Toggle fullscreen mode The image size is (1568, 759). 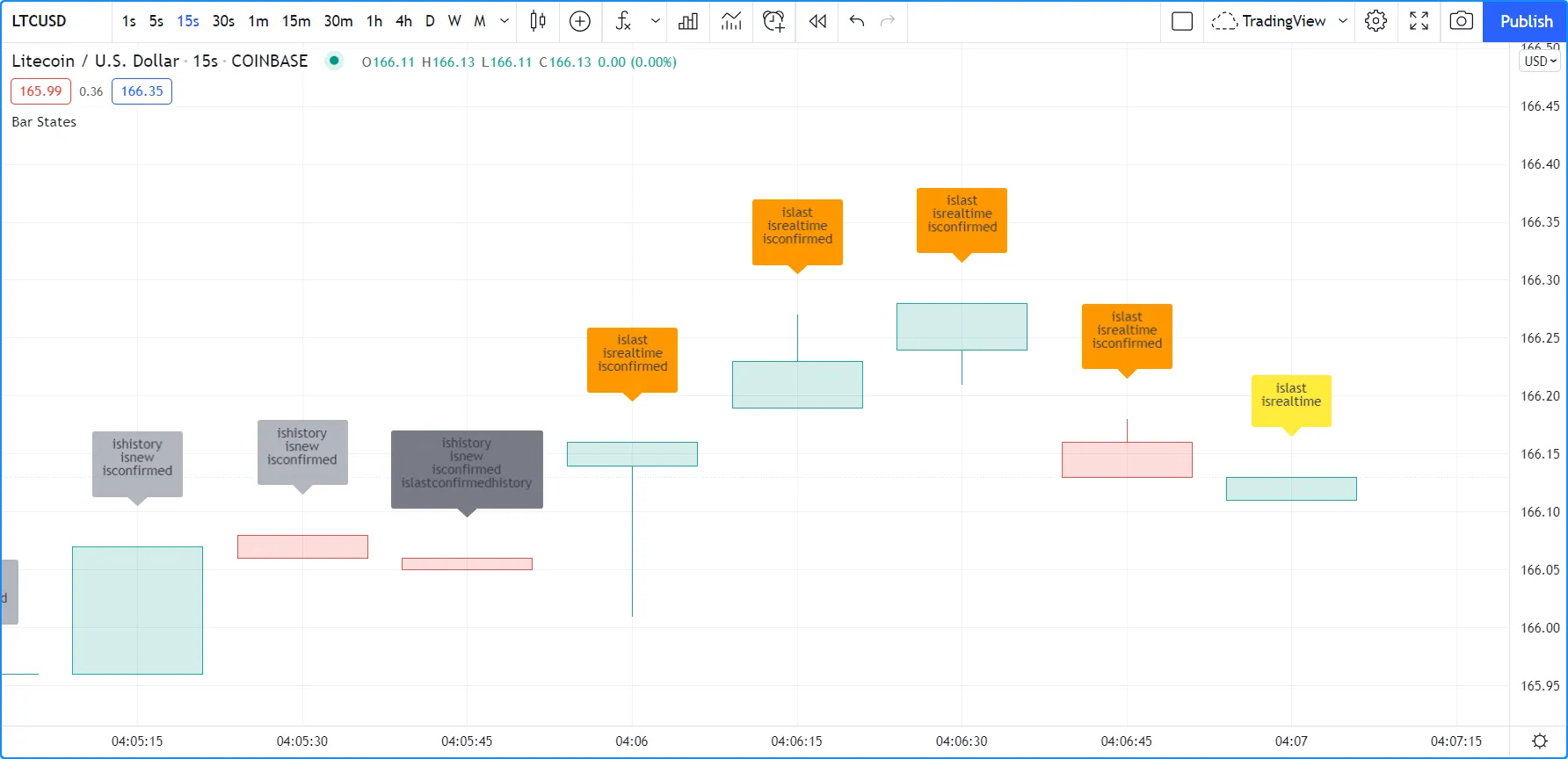click(x=1419, y=21)
